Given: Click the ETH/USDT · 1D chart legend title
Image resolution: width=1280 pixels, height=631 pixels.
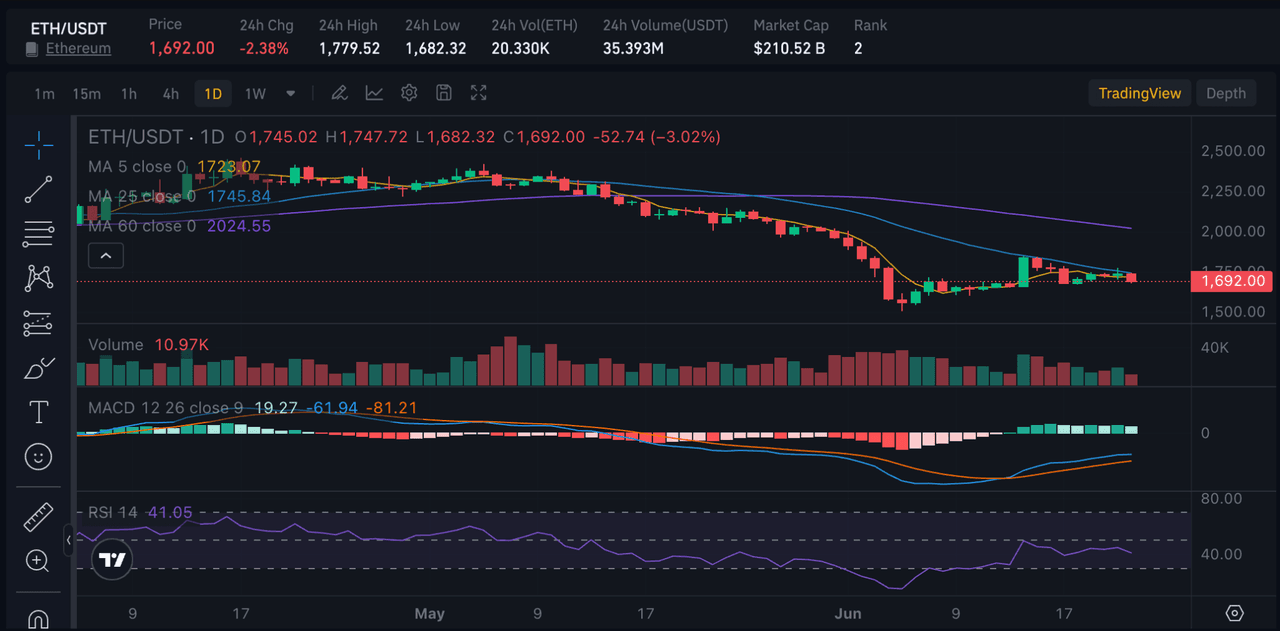Looking at the screenshot, I should point(156,136).
